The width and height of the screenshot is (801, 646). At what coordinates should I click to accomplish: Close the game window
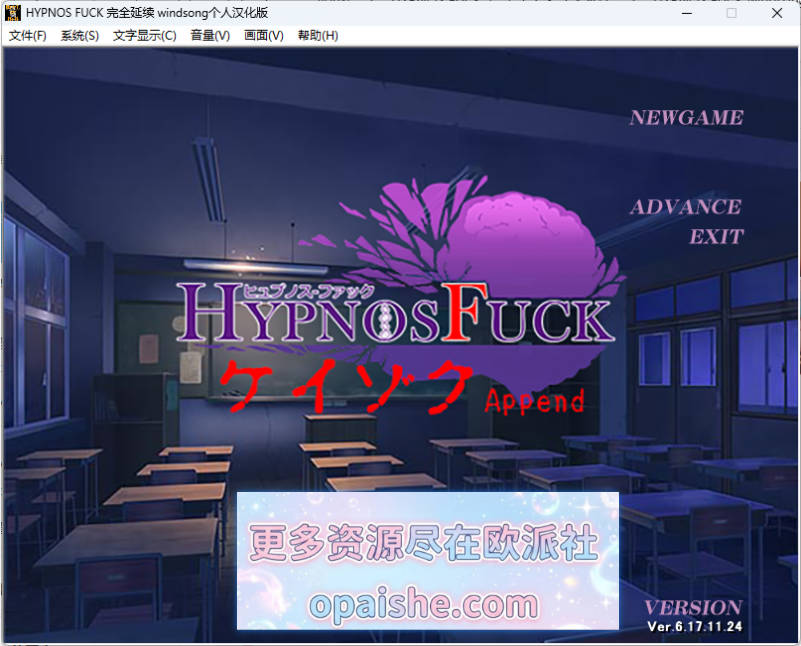[x=777, y=13]
